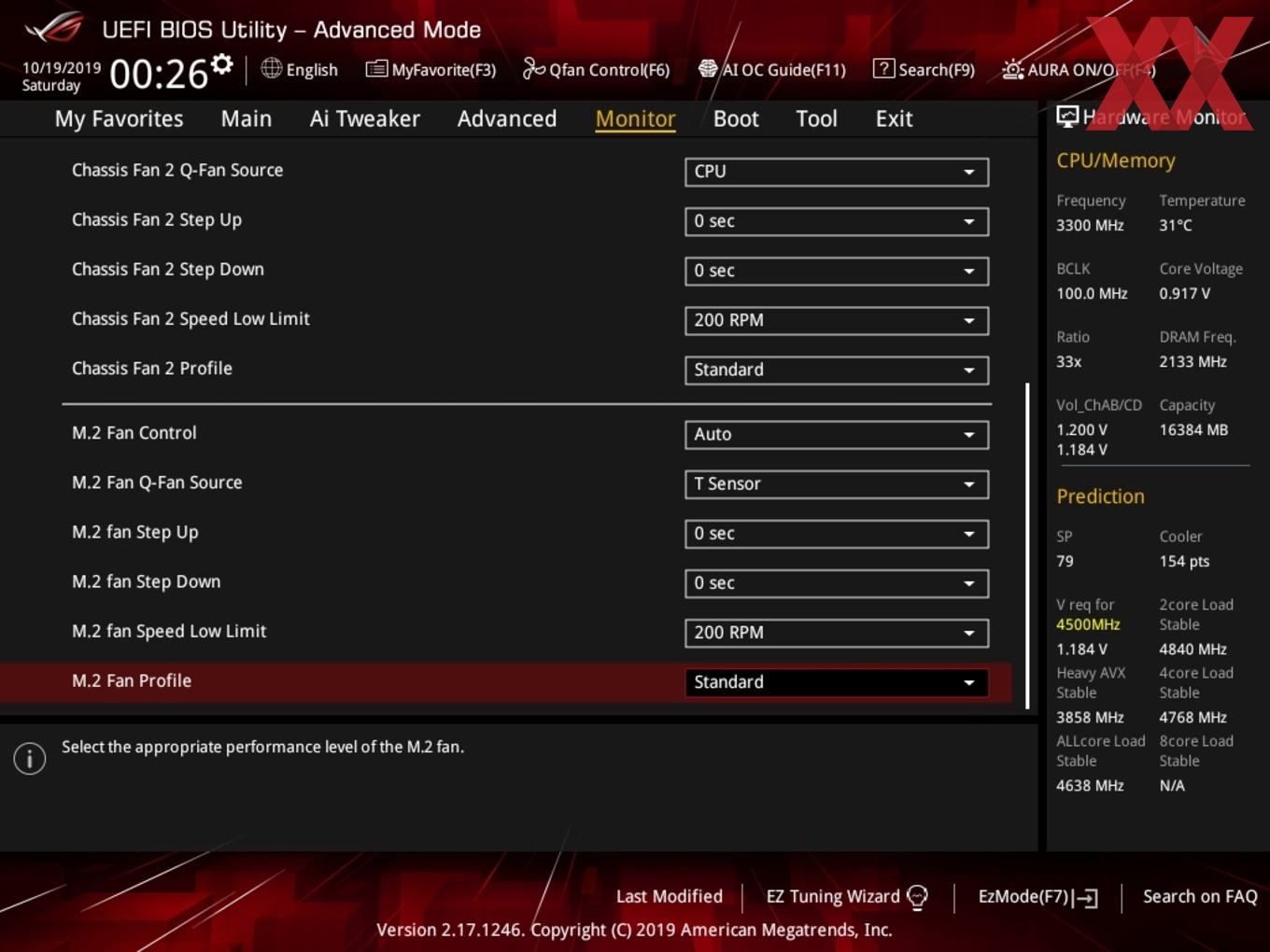Select the Chassis Fan 2 Speed Low Limit label
This screenshot has height=952, width=1270.
[x=190, y=319]
